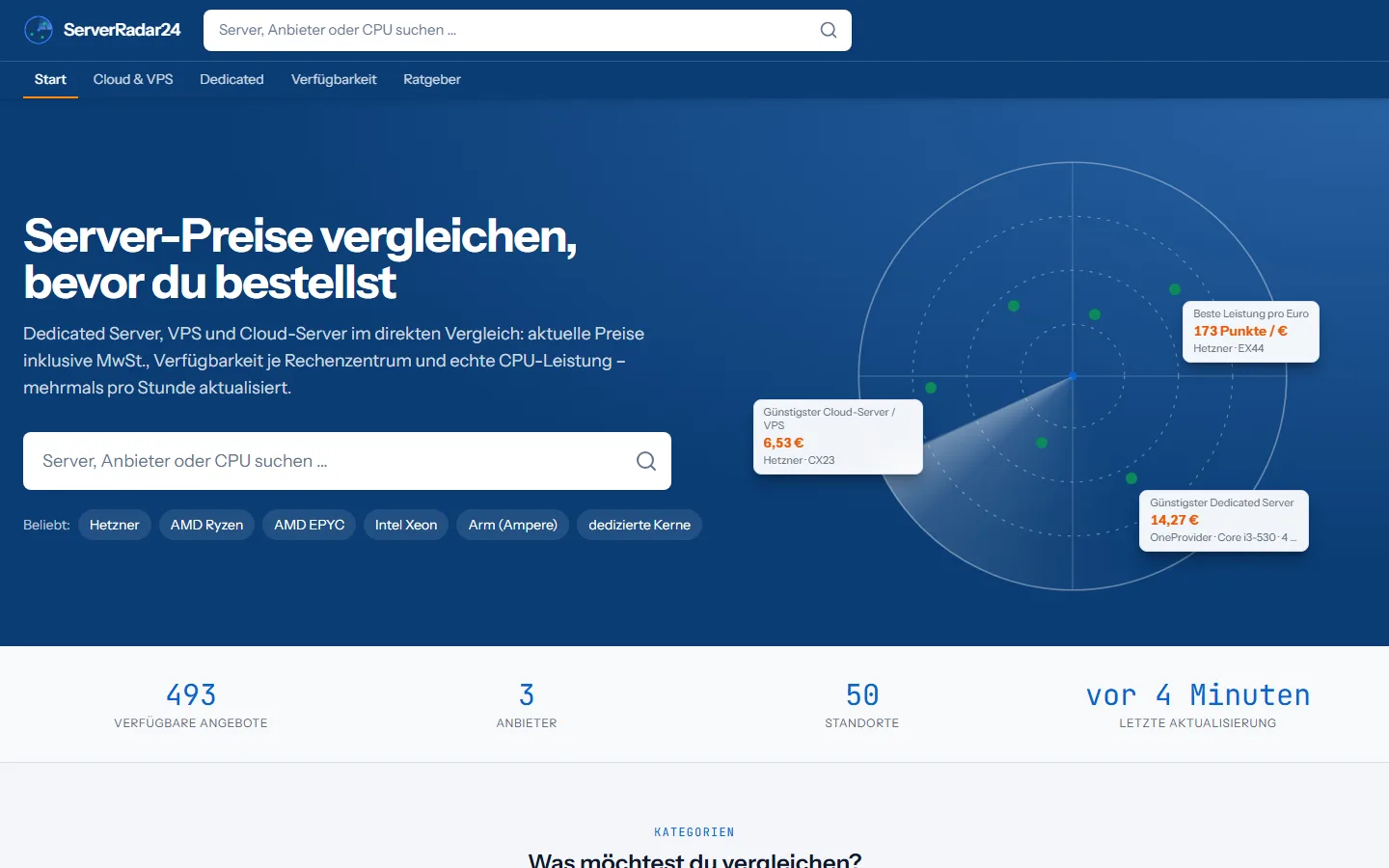Click the '14,27 €' price
The height and width of the screenshot is (868, 1389).
coord(1174,520)
